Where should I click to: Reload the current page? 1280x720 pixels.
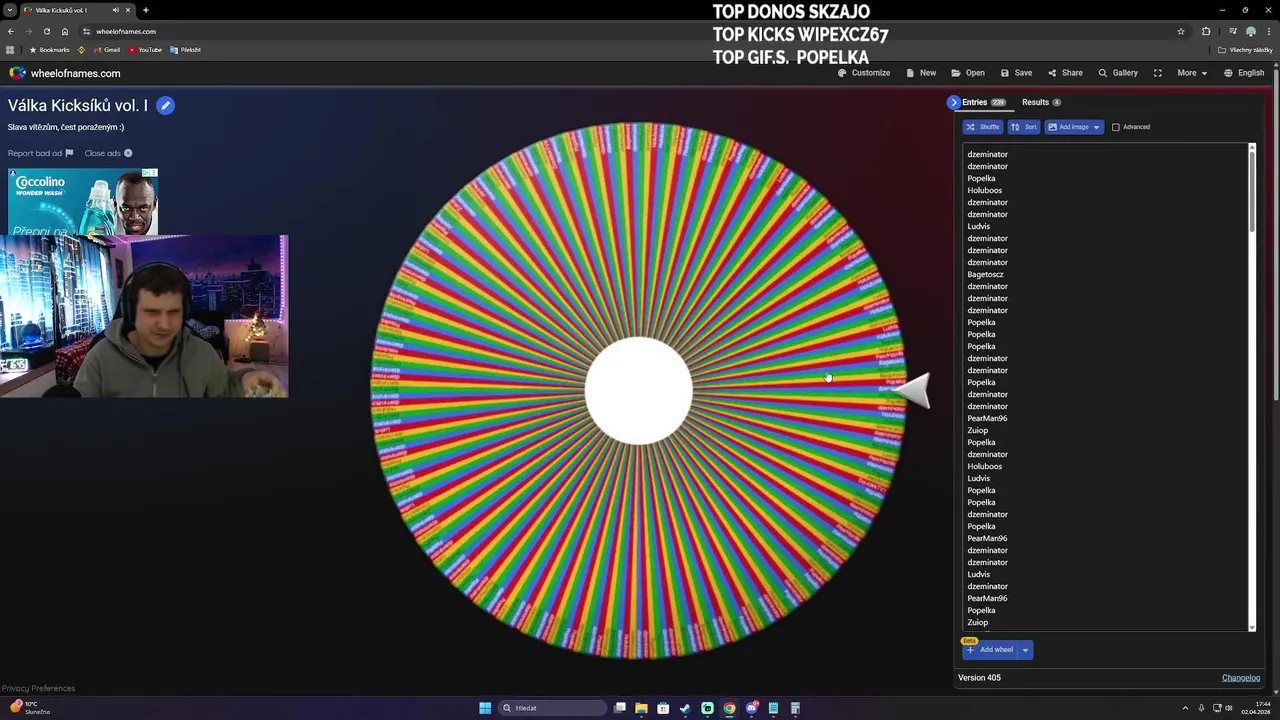click(46, 31)
